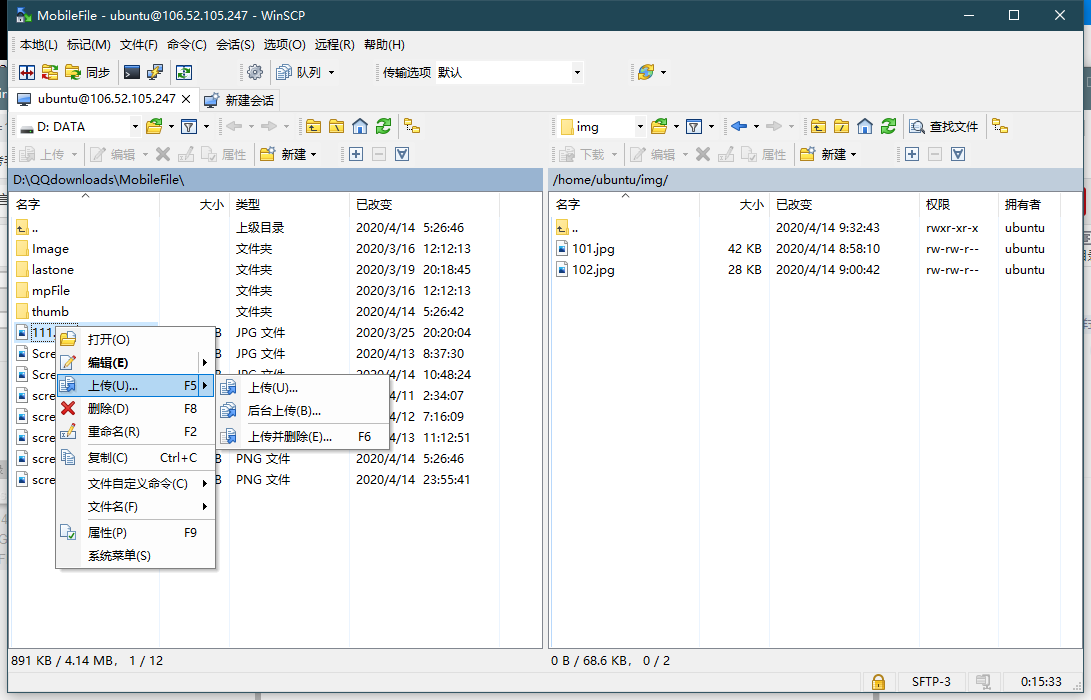Go to remote parent directory icon
Screen dimensions: 1091x700
point(818,127)
